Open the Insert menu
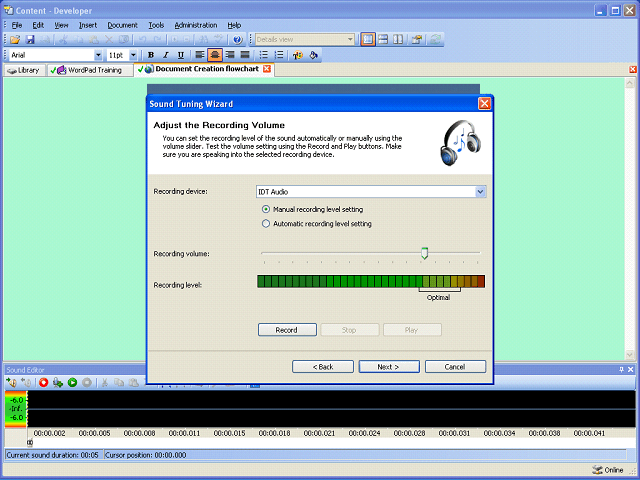The image size is (640, 480). (88, 25)
